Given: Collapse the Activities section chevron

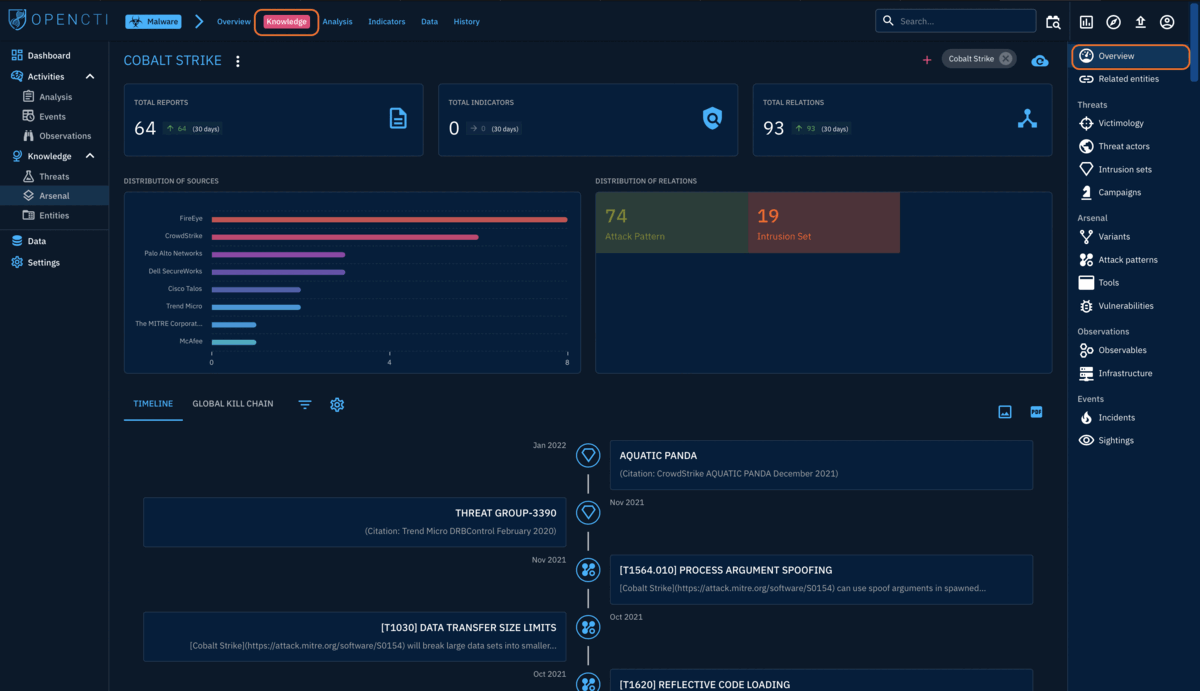Looking at the screenshot, I should pyautogui.click(x=90, y=76).
